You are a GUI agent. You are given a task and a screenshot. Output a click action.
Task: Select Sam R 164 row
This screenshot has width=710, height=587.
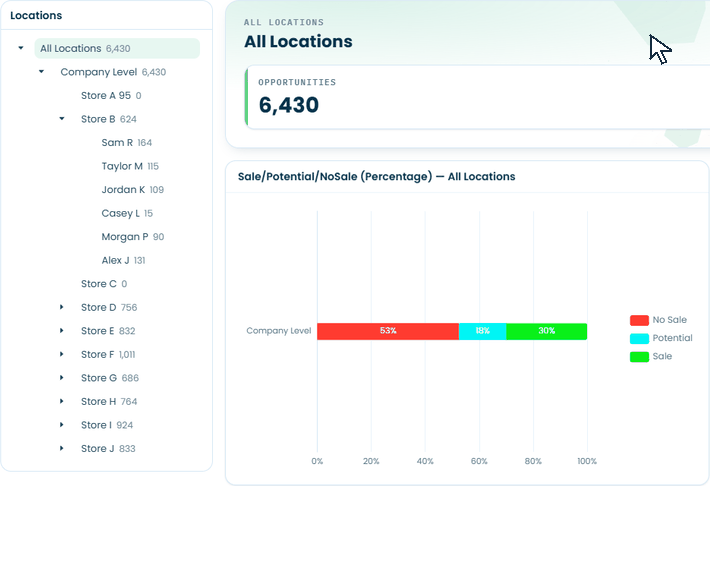pyautogui.click(x=127, y=143)
